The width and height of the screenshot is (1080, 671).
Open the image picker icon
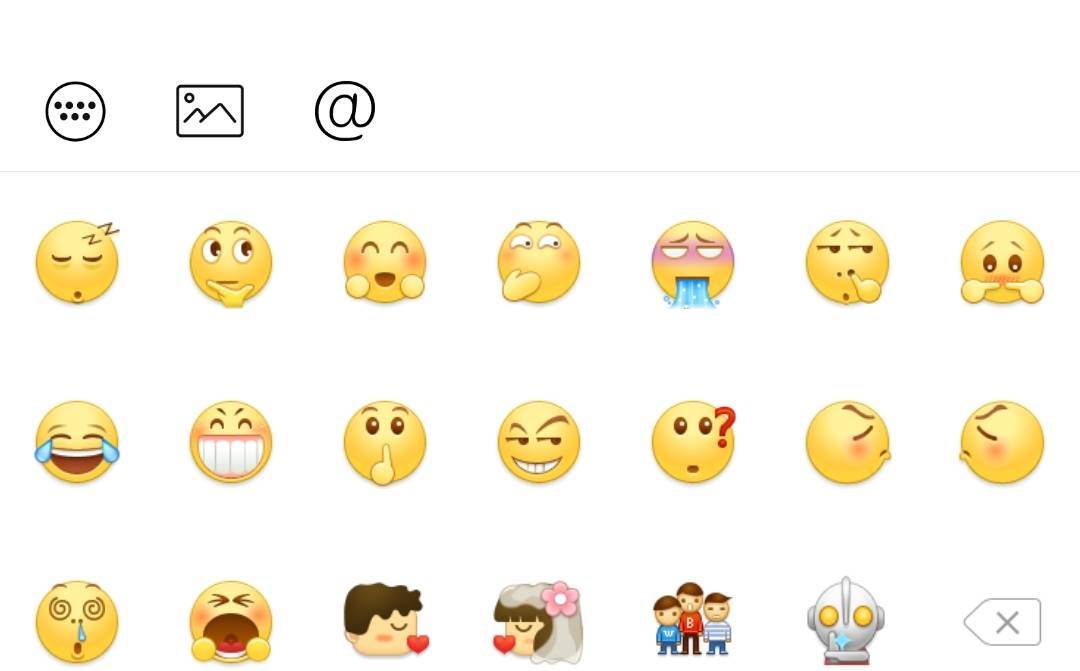click(210, 111)
